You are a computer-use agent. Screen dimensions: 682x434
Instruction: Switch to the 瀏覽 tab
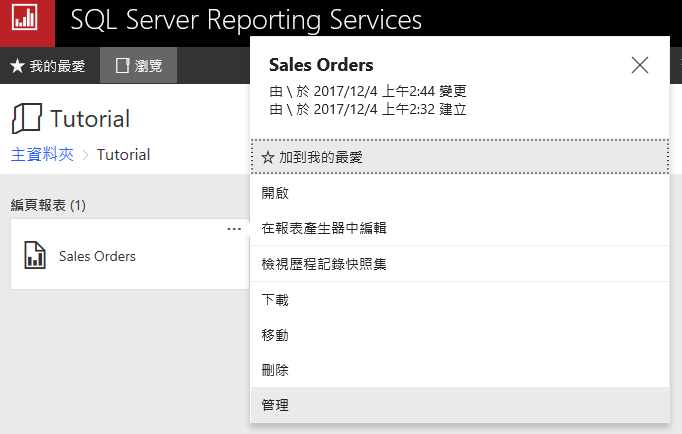click(x=139, y=66)
